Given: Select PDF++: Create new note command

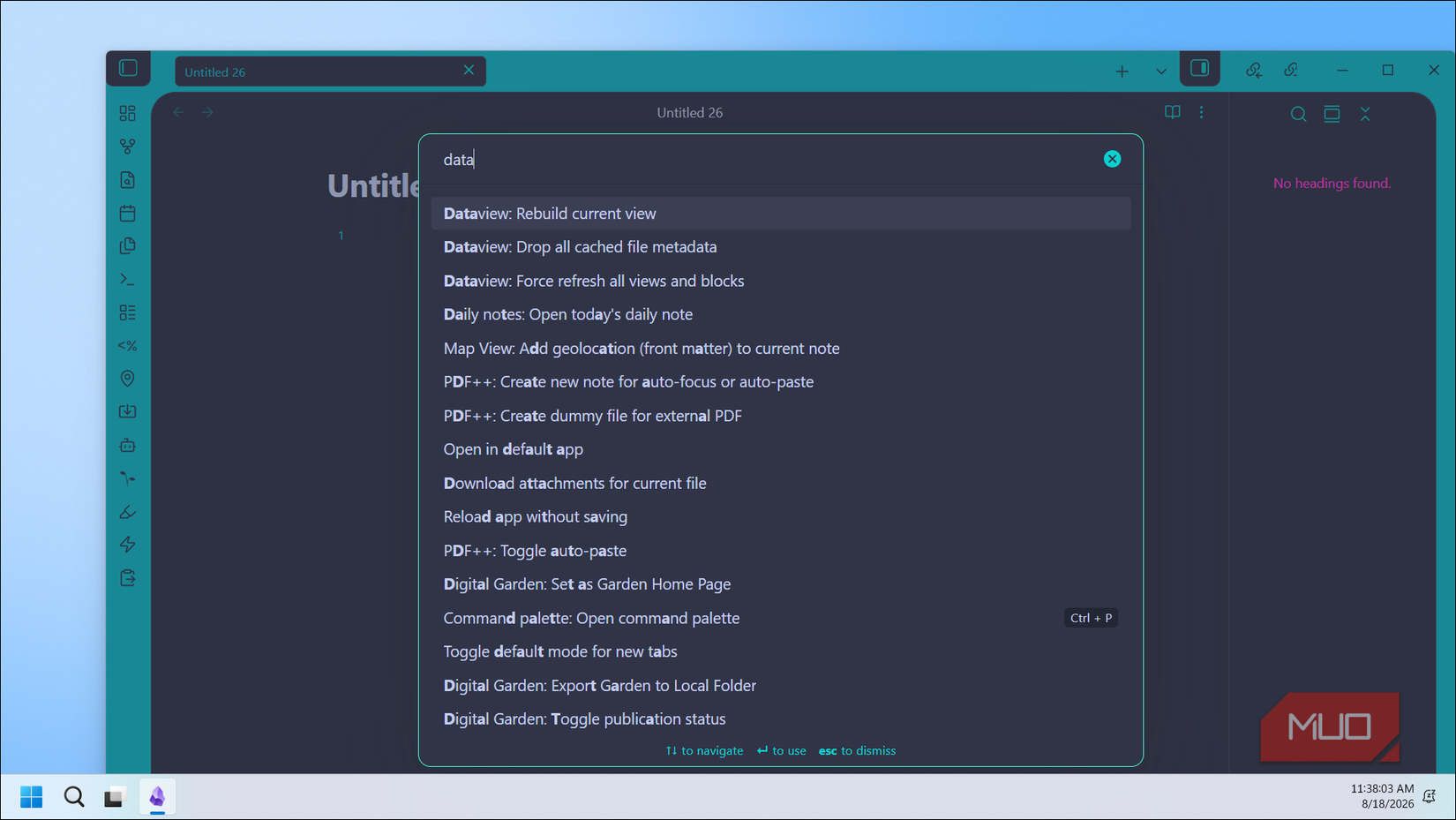Looking at the screenshot, I should click(781, 382).
